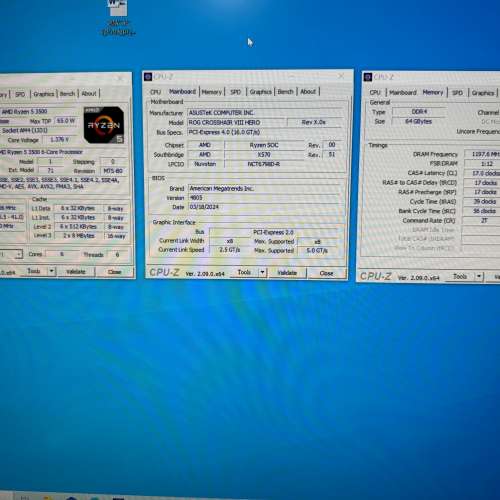
Task: Click BIOS version 4803 field
Action: pyautogui.click(x=265, y=198)
